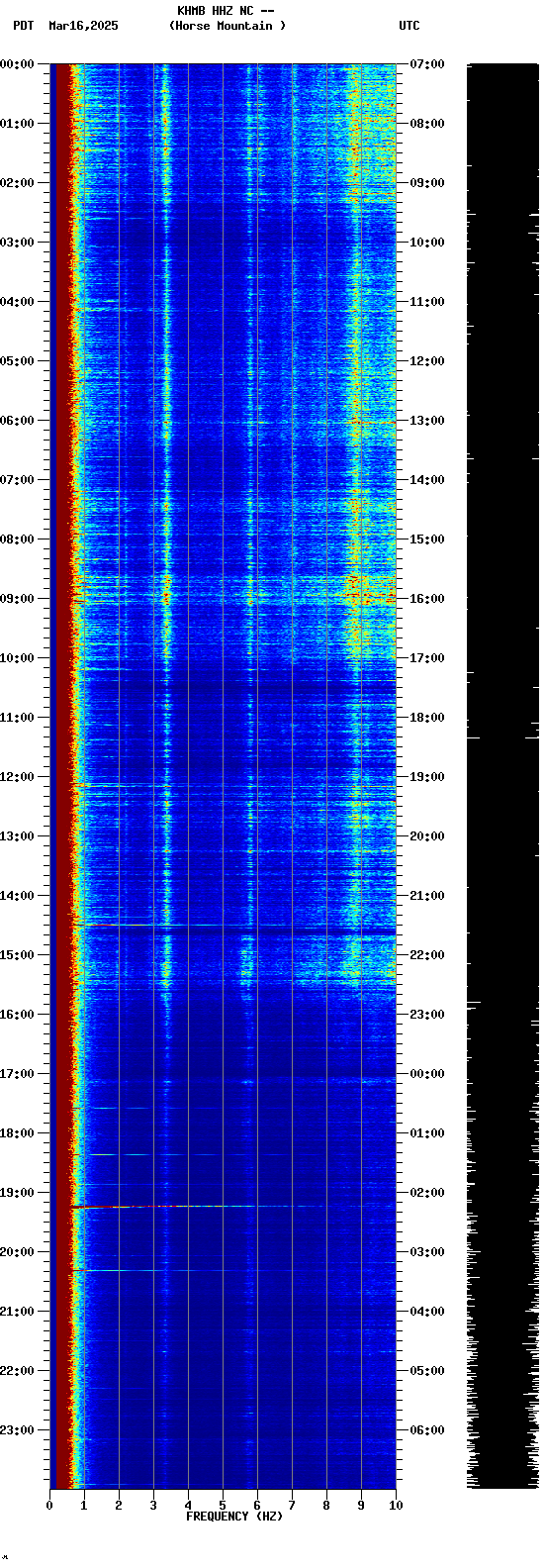546x1568 pixels.
Task: Click the 17:00 UTC time label
Action: click(427, 658)
